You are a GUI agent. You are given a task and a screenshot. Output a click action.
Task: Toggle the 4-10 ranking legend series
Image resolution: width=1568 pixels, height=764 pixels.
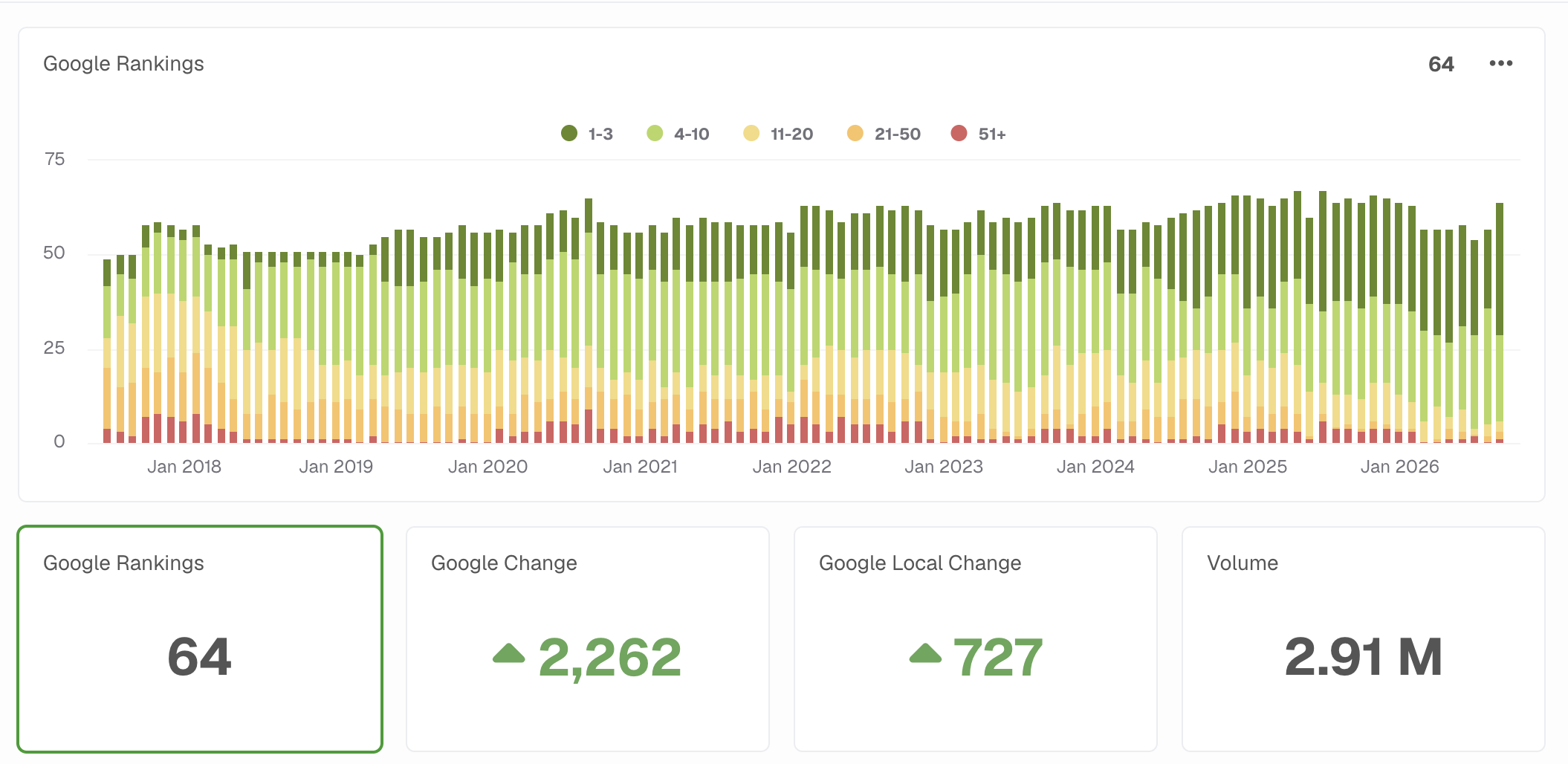click(x=678, y=134)
